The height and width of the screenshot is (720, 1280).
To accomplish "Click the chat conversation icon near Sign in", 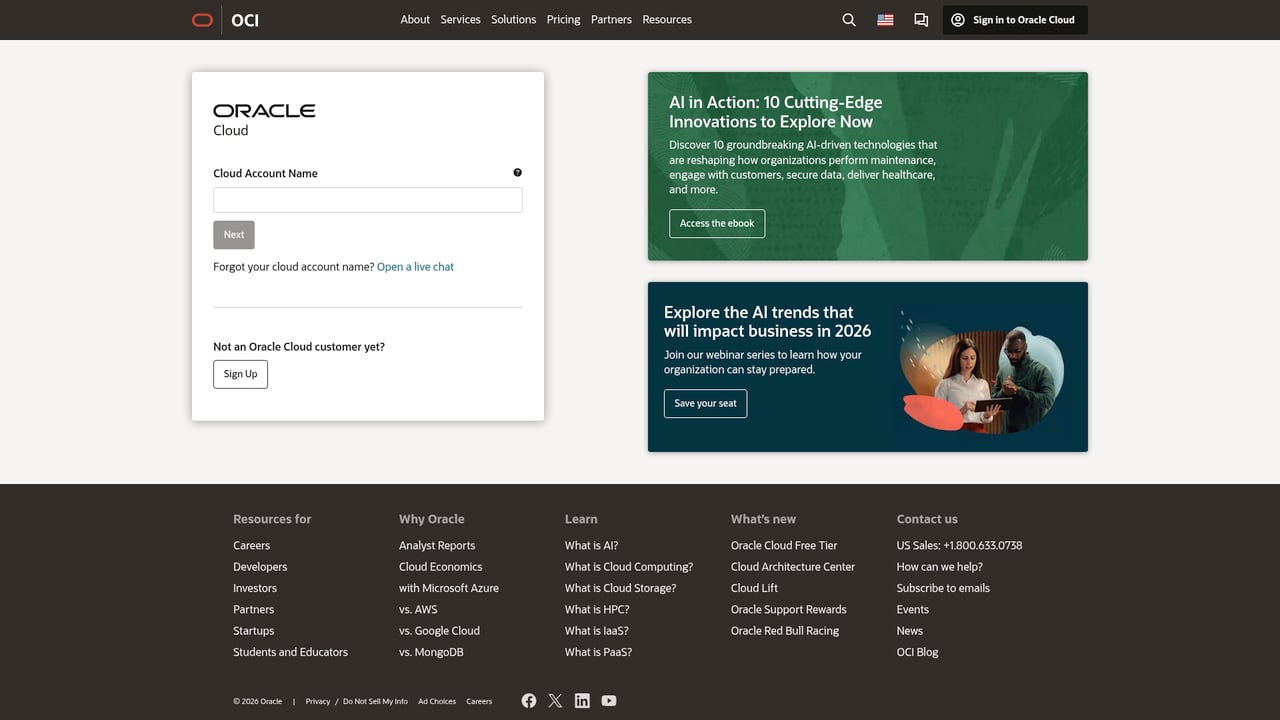I will [x=920, y=20].
